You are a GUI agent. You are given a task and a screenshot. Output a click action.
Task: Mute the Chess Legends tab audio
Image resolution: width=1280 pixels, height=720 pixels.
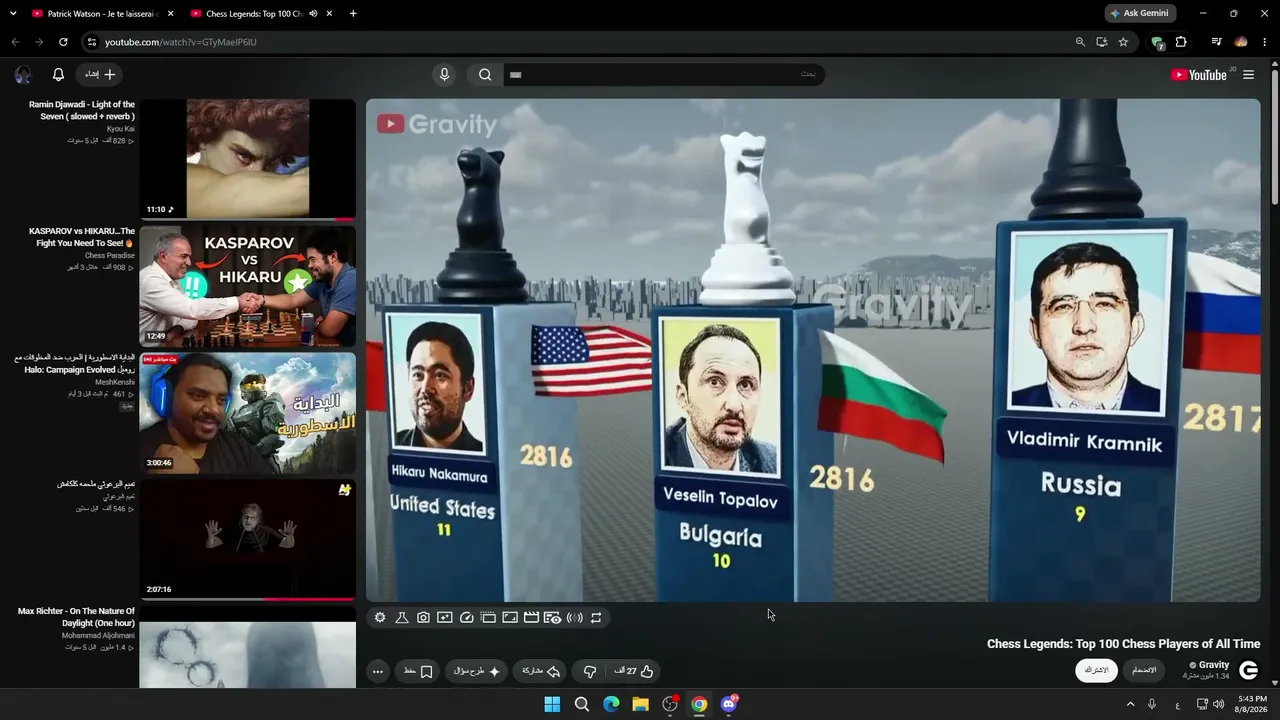coord(313,14)
